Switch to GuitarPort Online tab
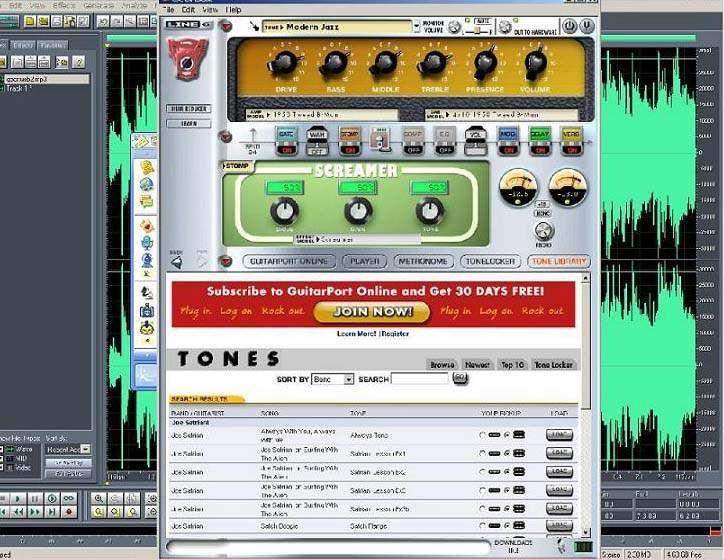 289,261
